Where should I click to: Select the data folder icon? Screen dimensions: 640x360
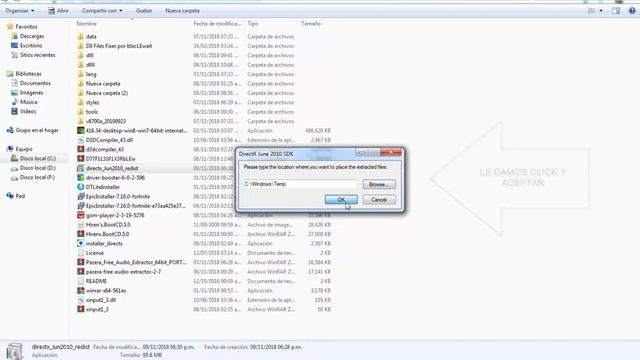[x=81, y=36]
